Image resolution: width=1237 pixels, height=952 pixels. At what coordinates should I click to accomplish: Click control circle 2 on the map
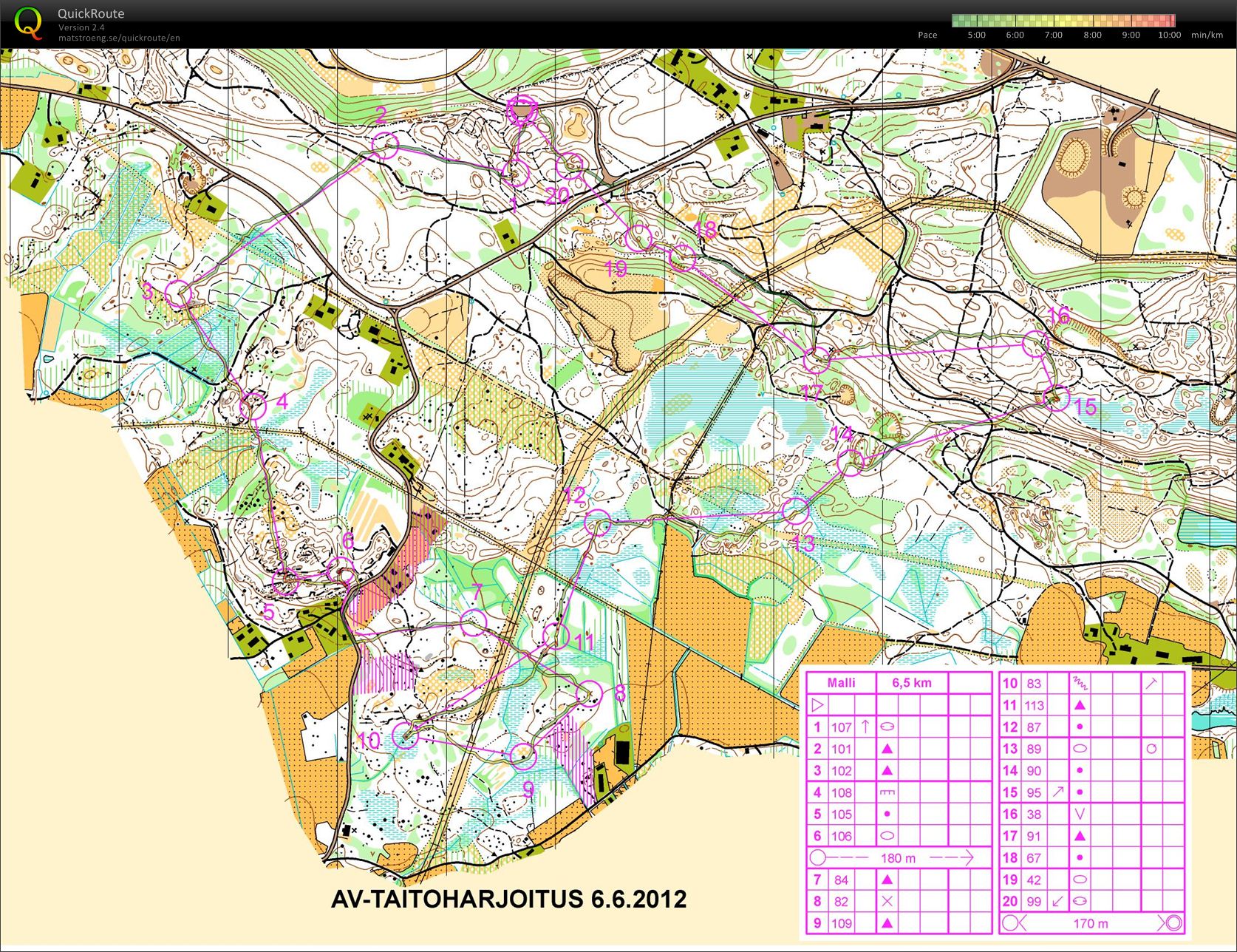click(x=384, y=146)
